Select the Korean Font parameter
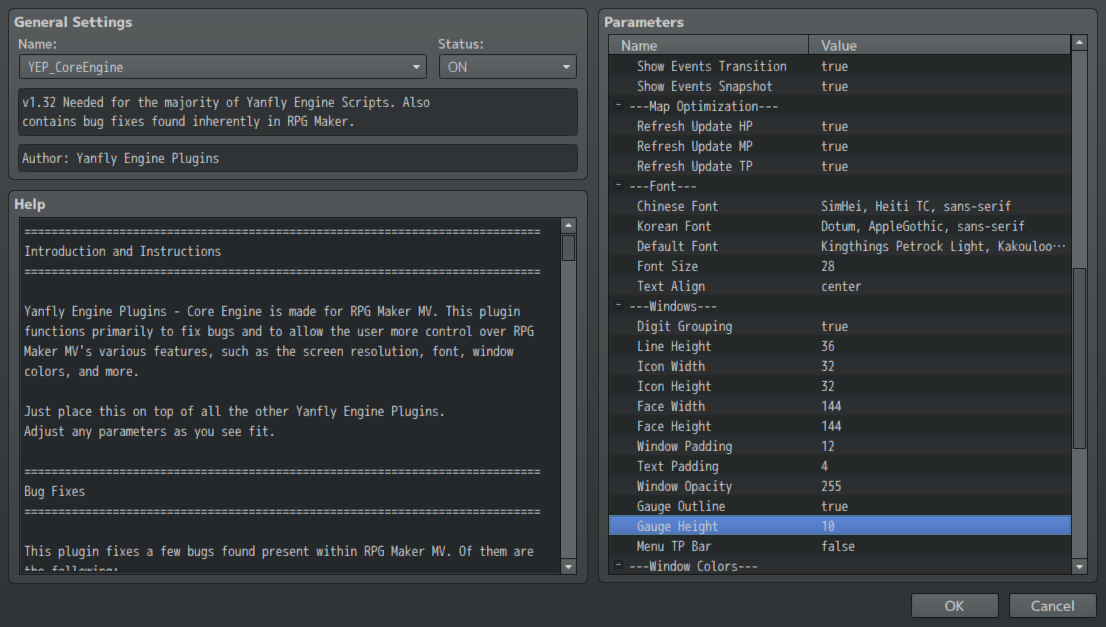The height and width of the screenshot is (627, 1106). tap(839, 226)
